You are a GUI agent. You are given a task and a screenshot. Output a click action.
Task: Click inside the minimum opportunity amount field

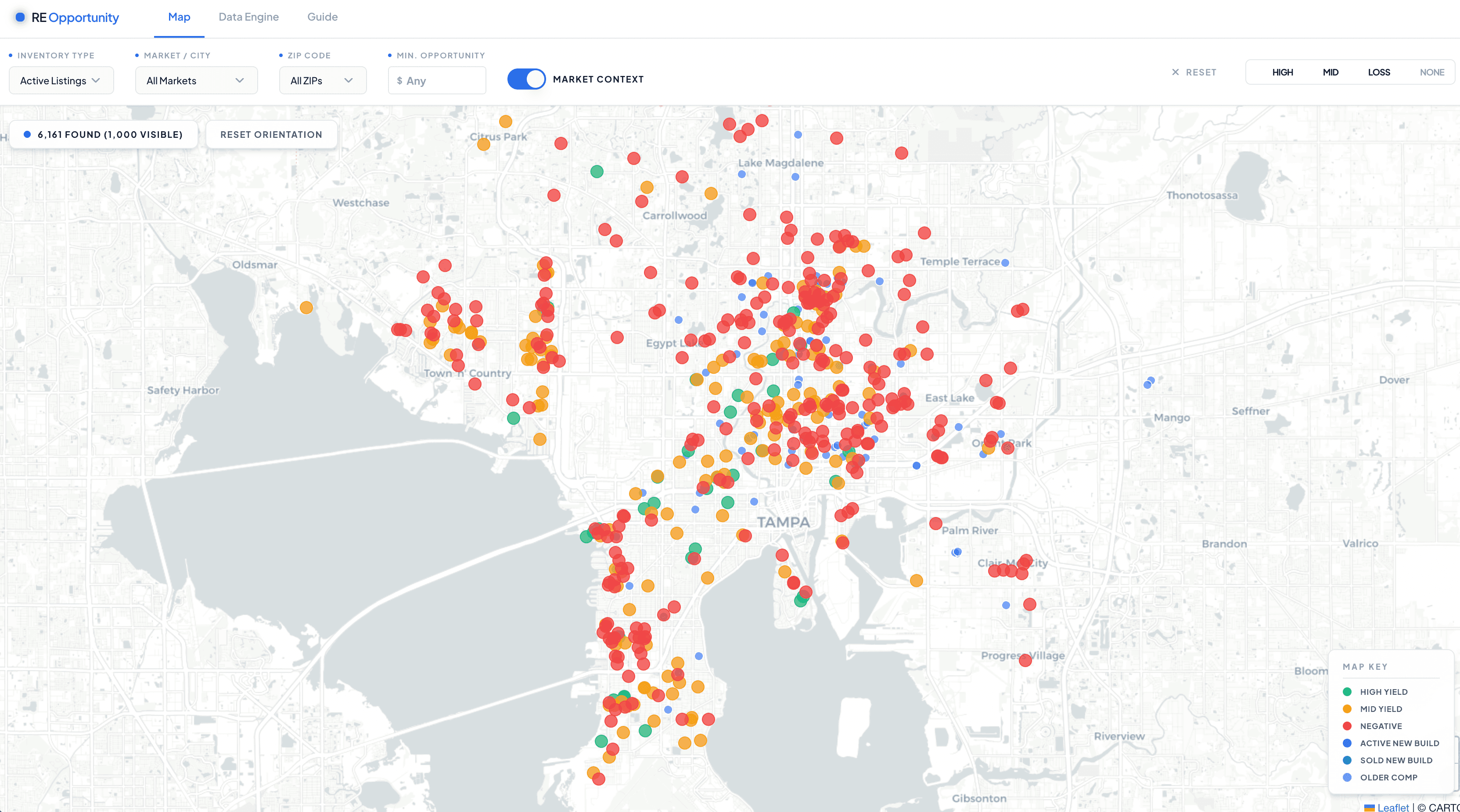point(436,80)
